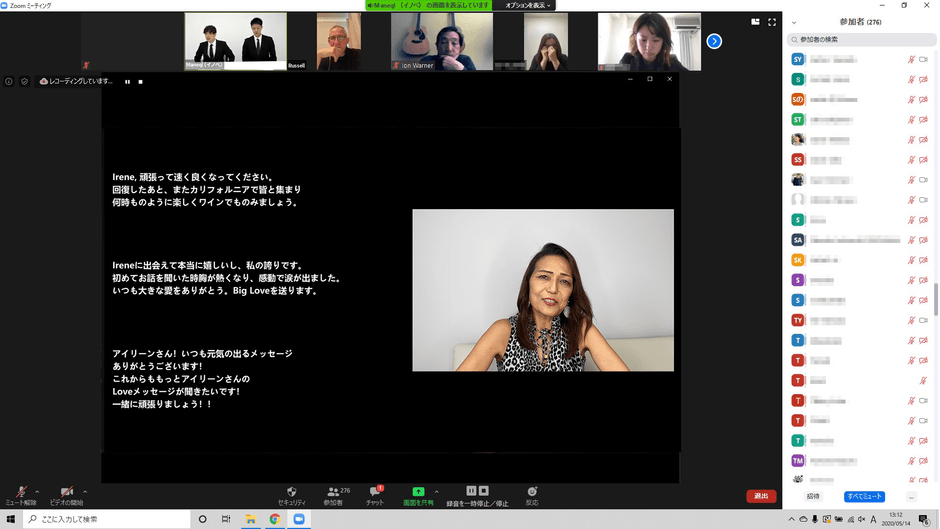Enter fullscreen using top-right fullscreen icon

click(772, 21)
